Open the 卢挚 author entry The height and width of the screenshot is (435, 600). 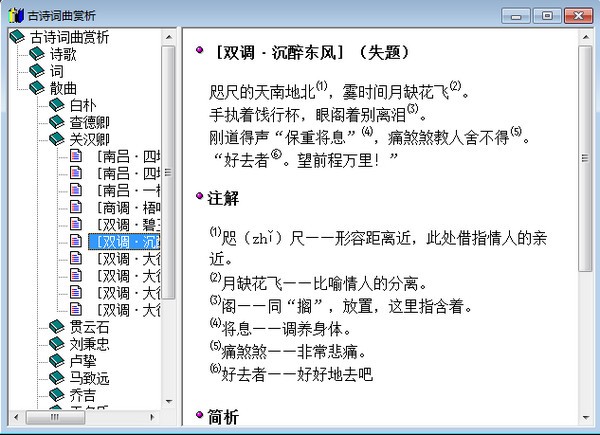click(83, 361)
